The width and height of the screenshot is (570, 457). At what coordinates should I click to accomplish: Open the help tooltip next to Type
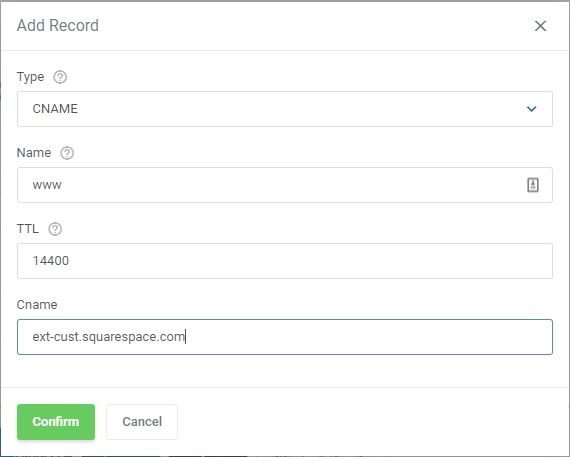pos(60,77)
